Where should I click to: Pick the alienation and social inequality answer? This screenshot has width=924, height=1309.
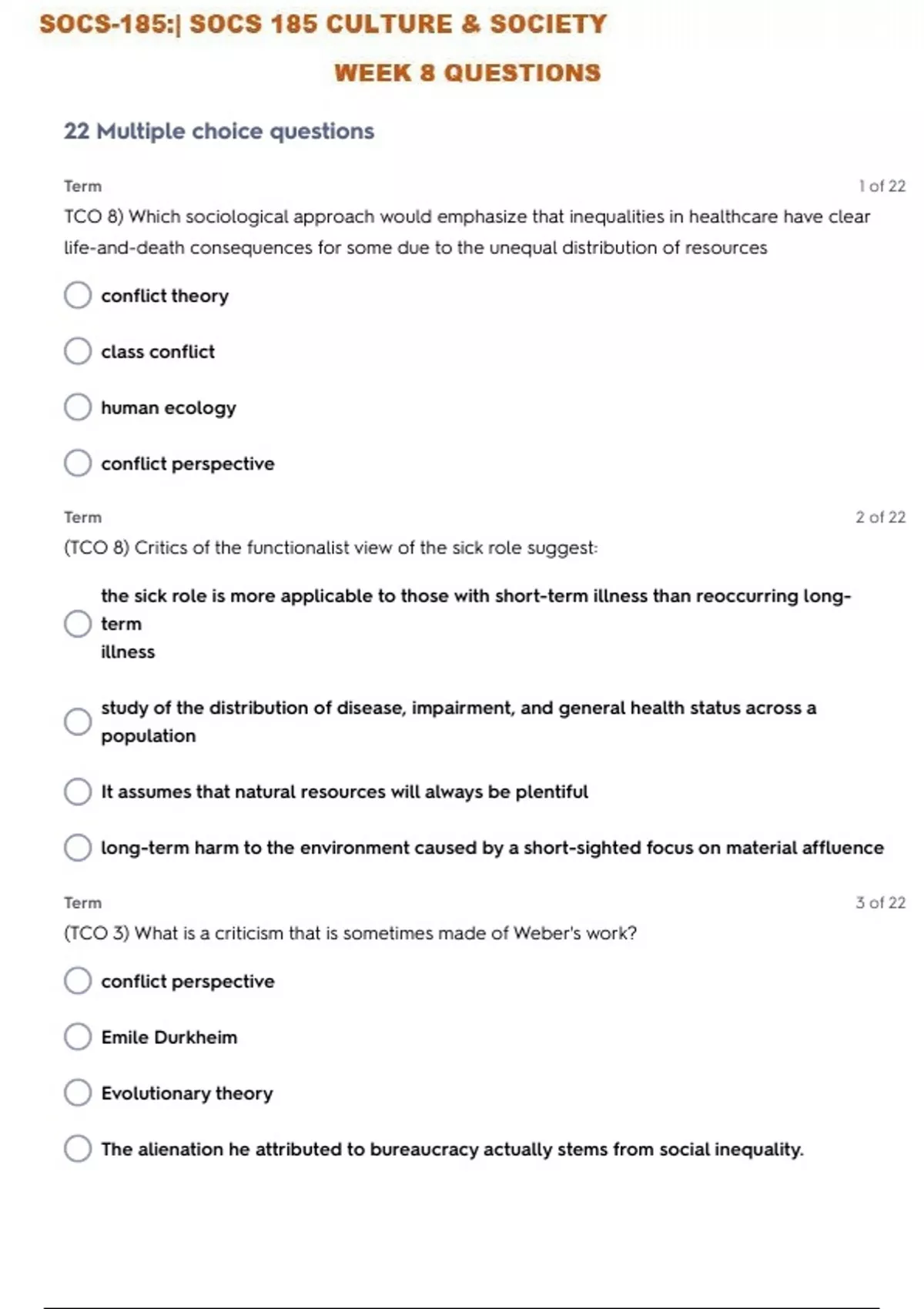[x=78, y=1149]
